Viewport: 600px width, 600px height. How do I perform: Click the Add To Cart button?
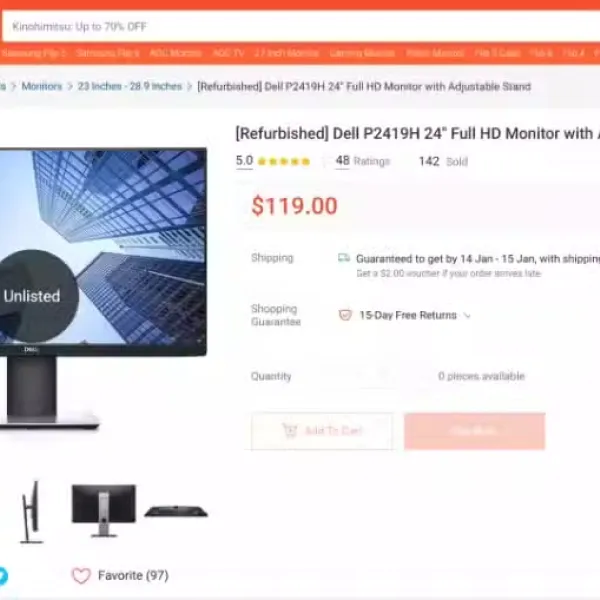(x=322, y=431)
